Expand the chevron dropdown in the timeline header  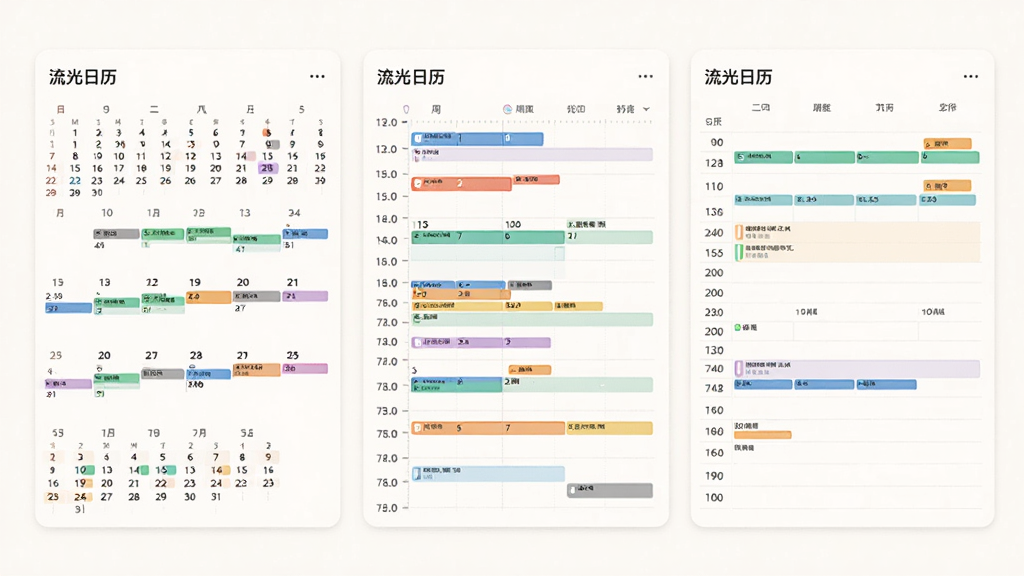click(647, 109)
